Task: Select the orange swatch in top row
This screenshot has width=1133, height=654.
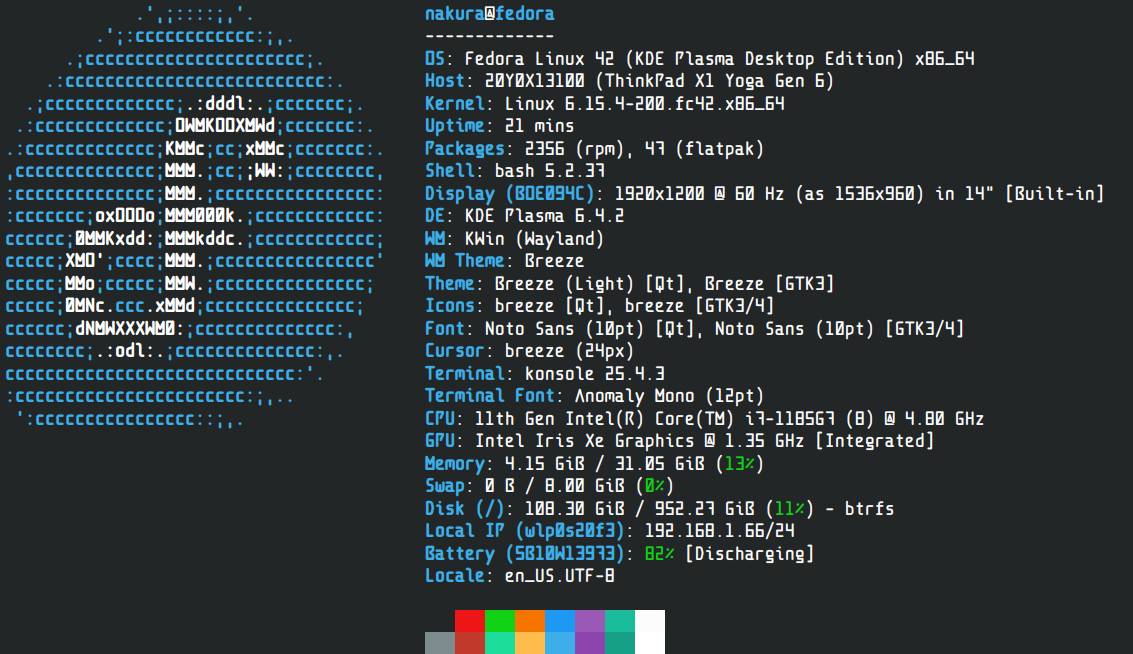Action: point(530,621)
